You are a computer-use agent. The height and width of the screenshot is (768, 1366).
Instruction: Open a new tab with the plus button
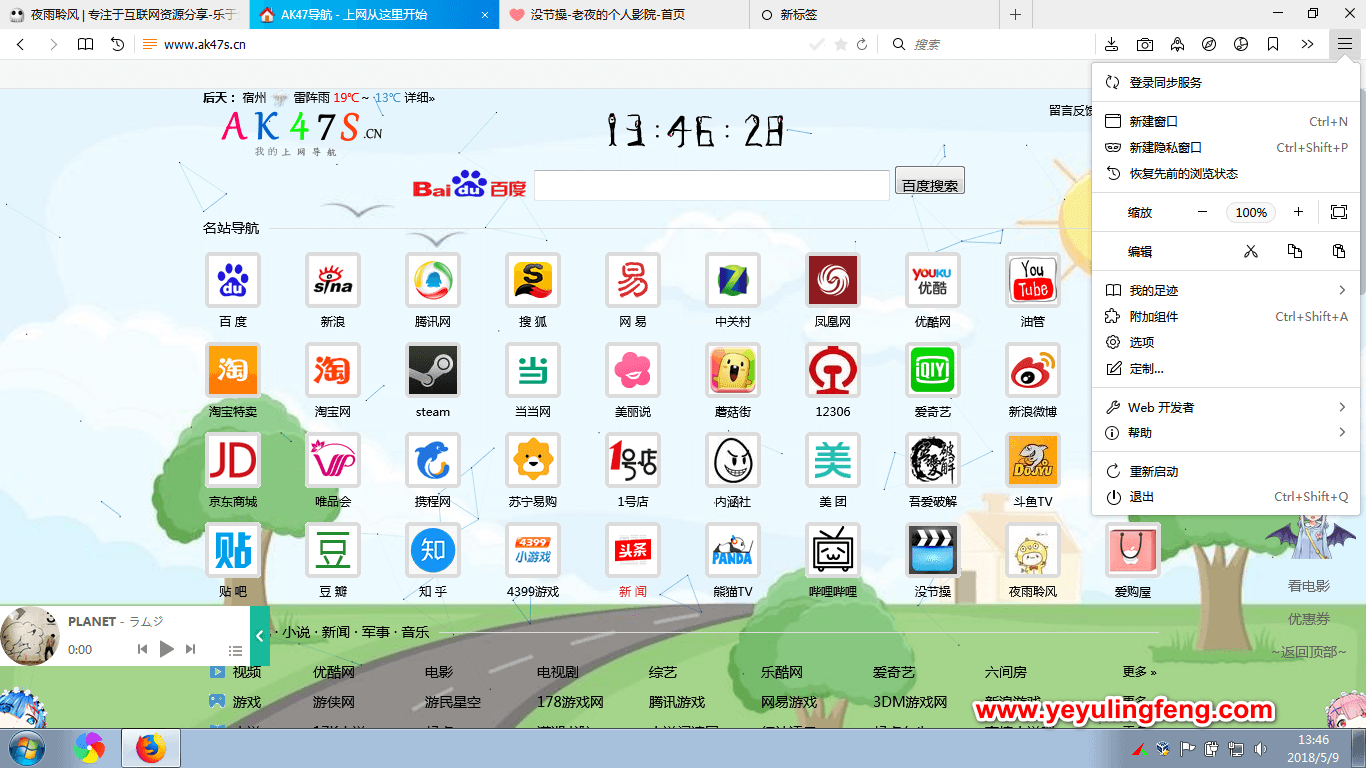1015,14
